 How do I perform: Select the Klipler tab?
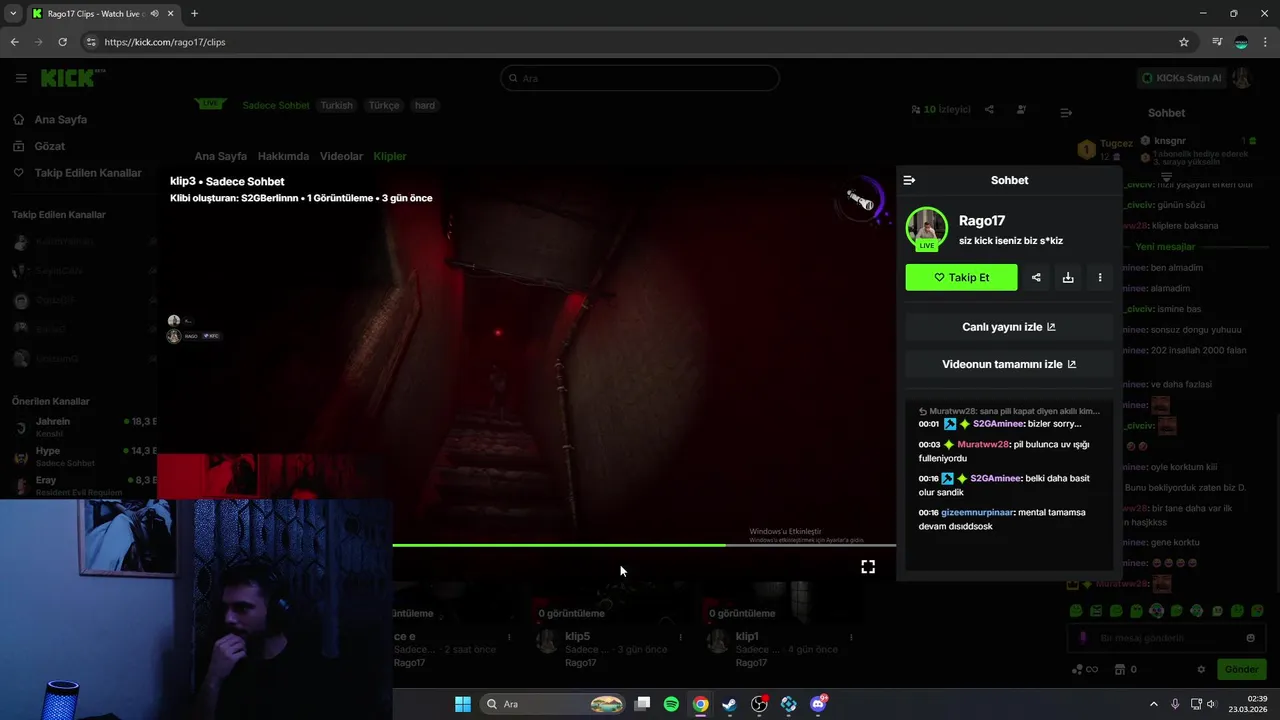pos(390,156)
